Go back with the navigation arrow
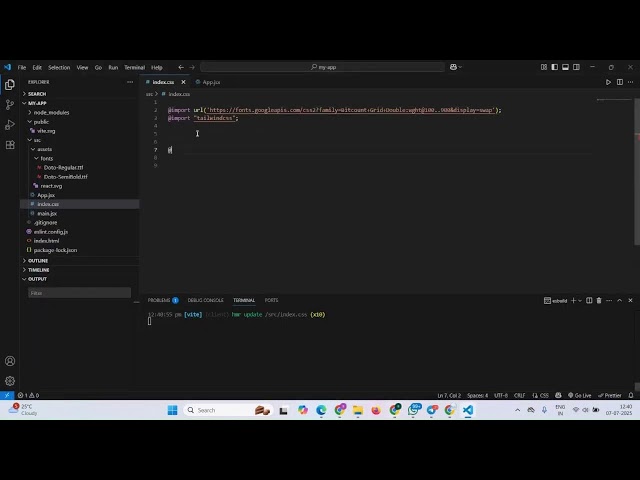This screenshot has height=480, width=640. click(x=181, y=67)
